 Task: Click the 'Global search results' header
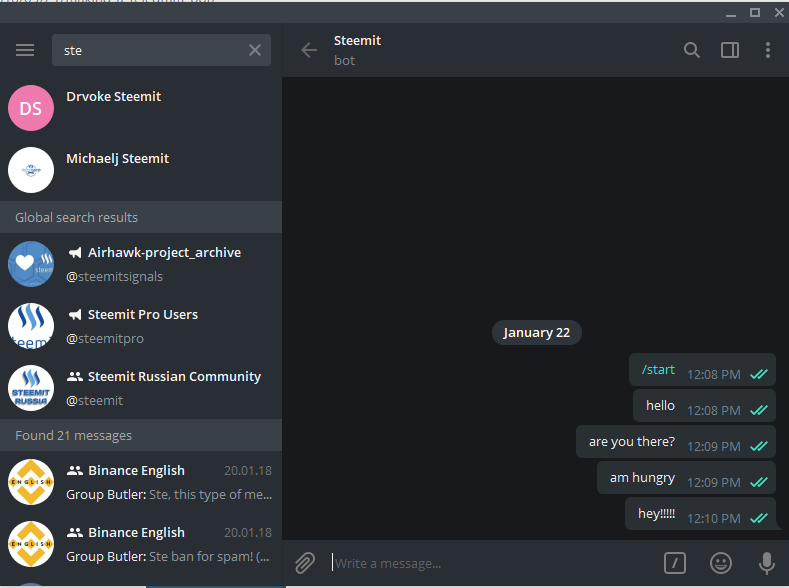(x=141, y=217)
